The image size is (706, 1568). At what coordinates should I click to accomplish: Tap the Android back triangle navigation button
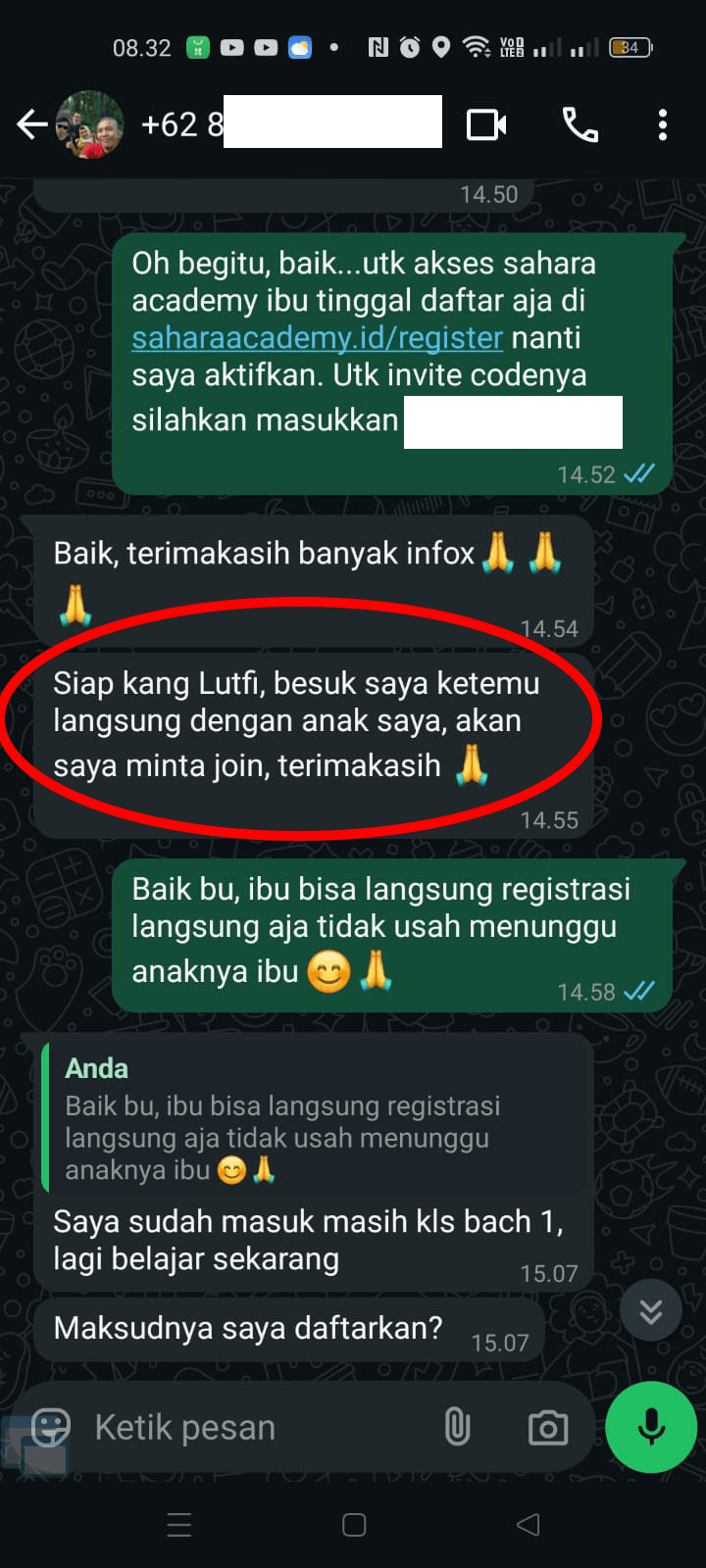pos(529,1525)
